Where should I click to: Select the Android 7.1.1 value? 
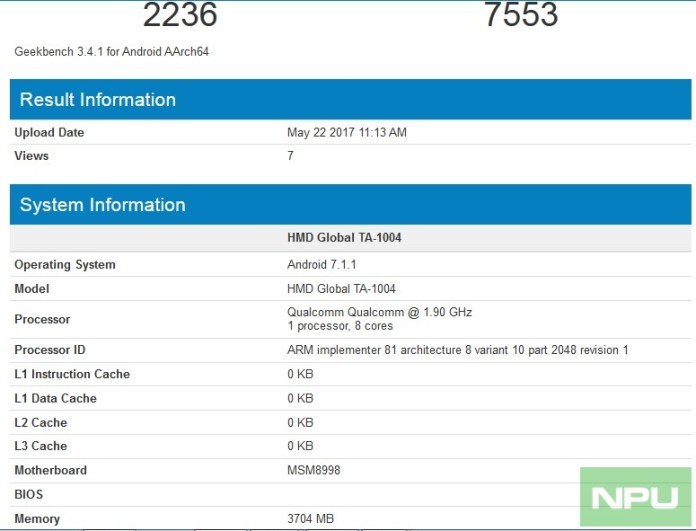point(321,265)
